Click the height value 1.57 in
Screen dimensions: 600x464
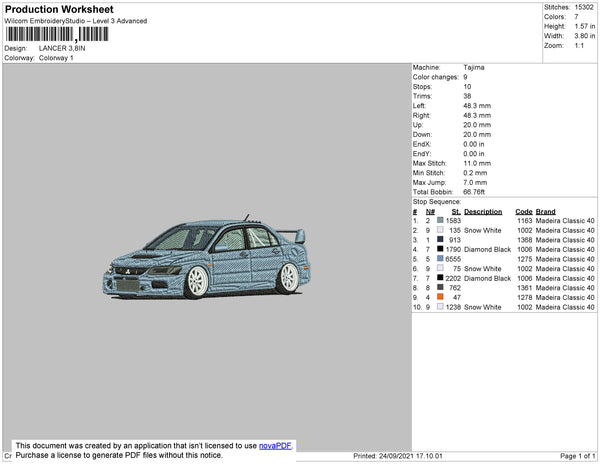coord(585,26)
